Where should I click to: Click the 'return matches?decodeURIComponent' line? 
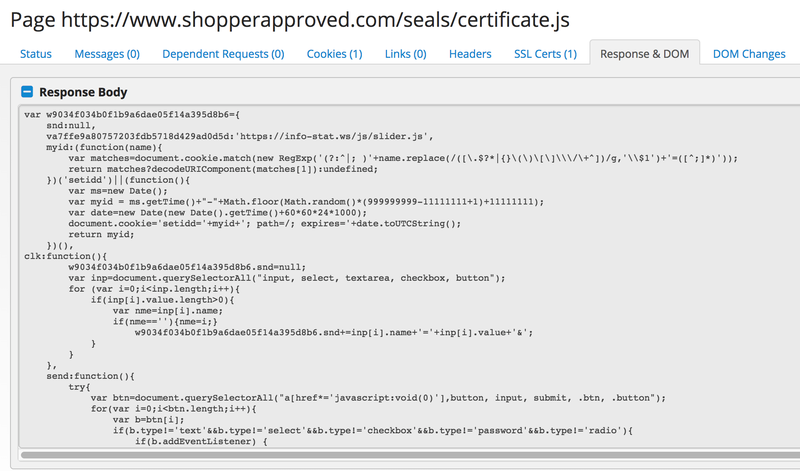coord(223,169)
